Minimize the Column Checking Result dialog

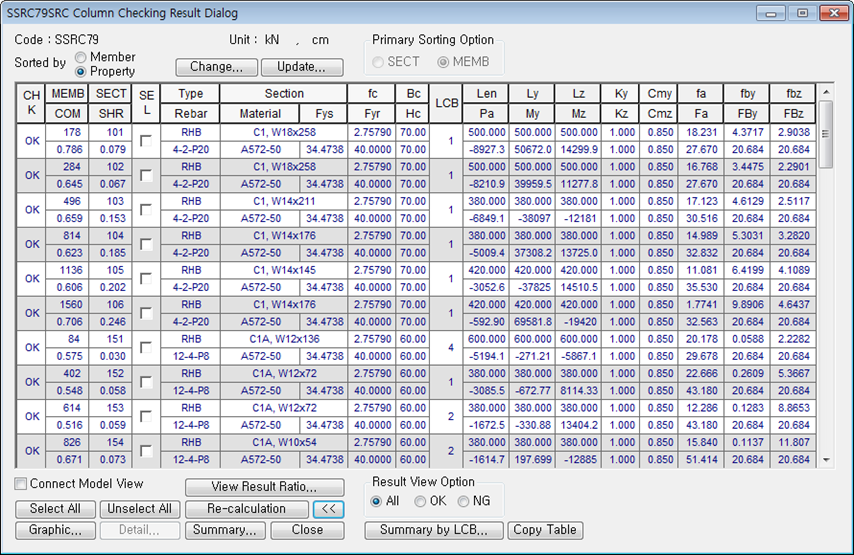(771, 13)
